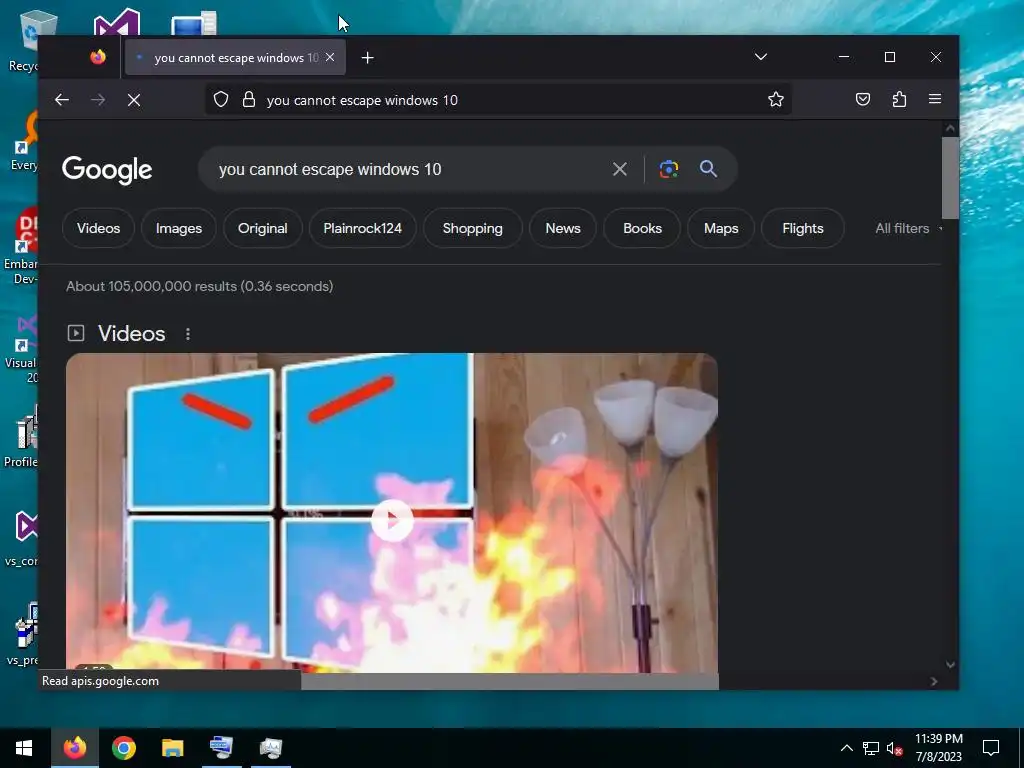The image size is (1024, 768).
Task: Go back using the browser back arrow
Action: coord(62,100)
